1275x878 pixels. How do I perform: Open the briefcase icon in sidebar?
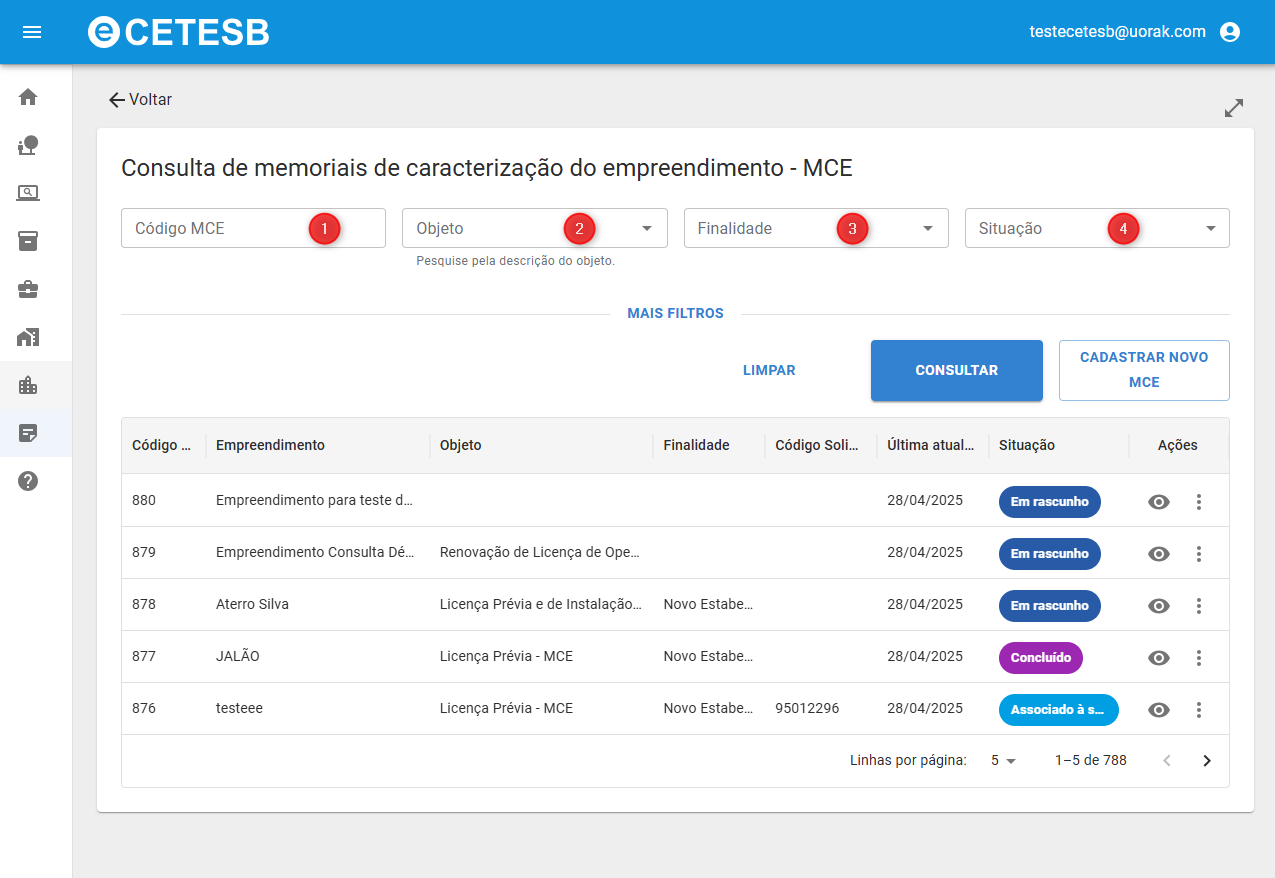pyautogui.click(x=28, y=289)
